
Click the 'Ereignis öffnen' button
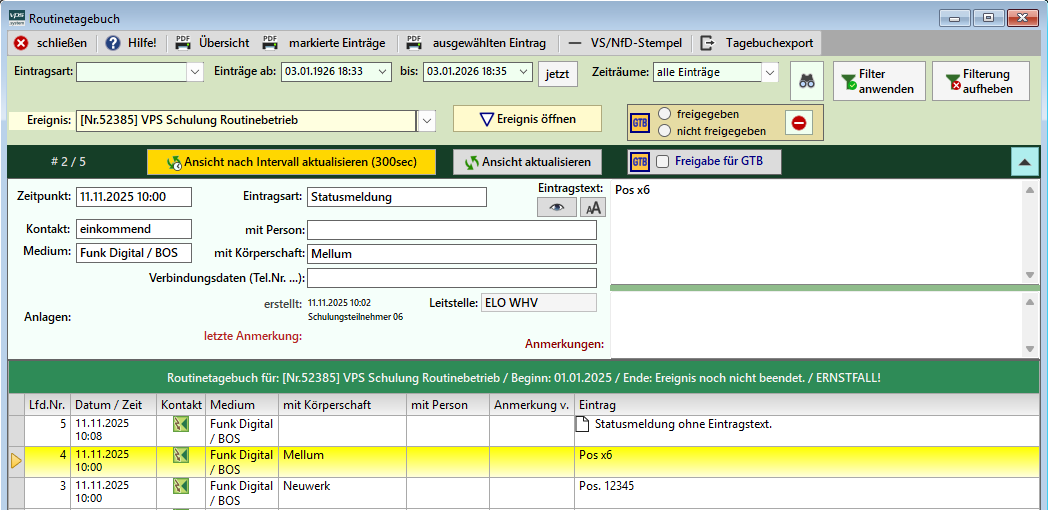pos(527,119)
